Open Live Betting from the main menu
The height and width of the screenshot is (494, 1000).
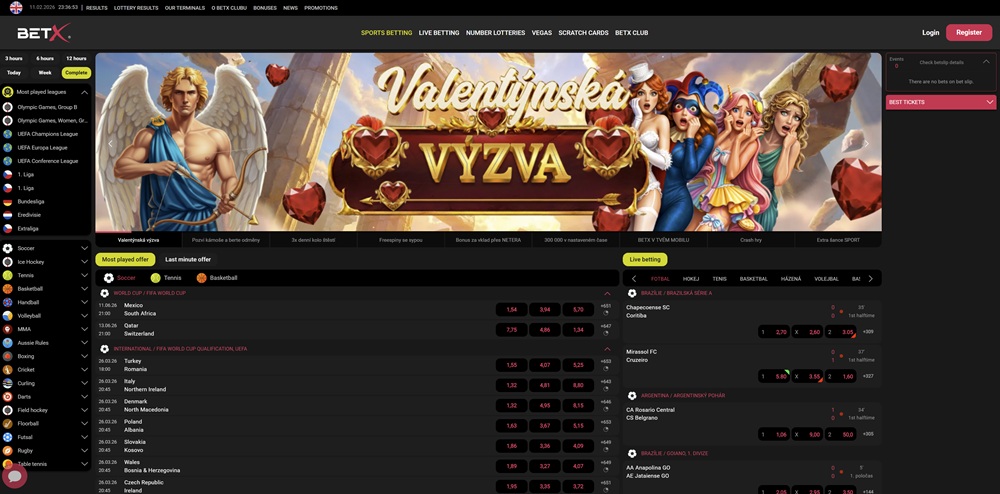[439, 33]
